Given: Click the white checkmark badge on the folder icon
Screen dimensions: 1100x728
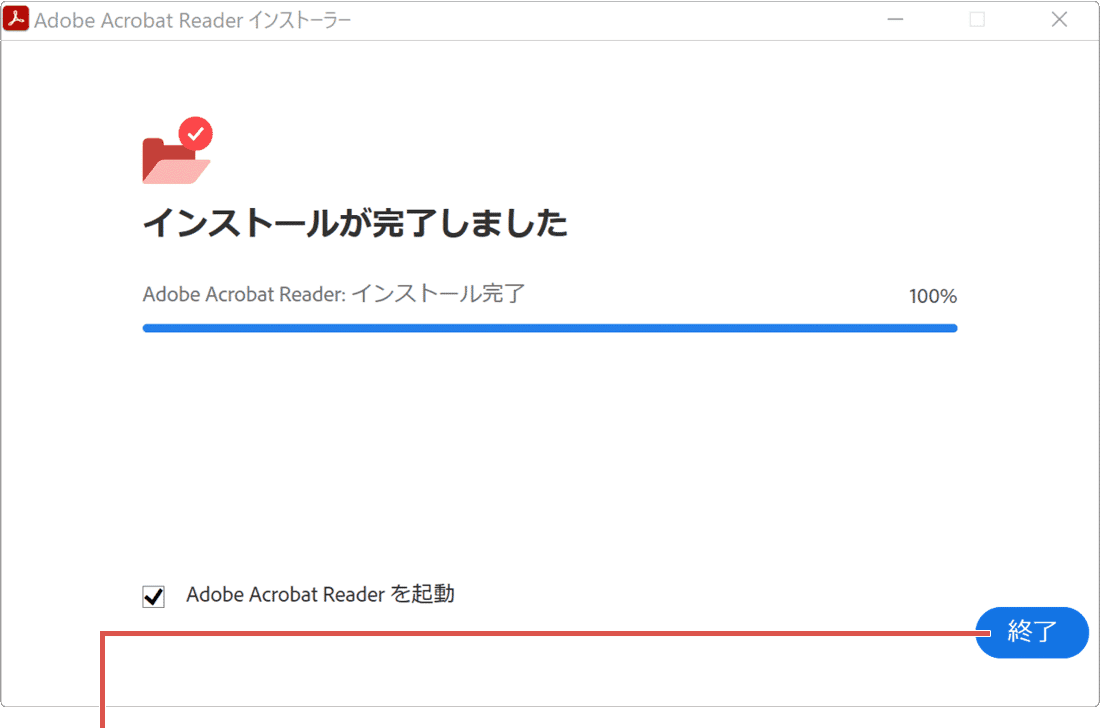Looking at the screenshot, I should coord(196,131).
